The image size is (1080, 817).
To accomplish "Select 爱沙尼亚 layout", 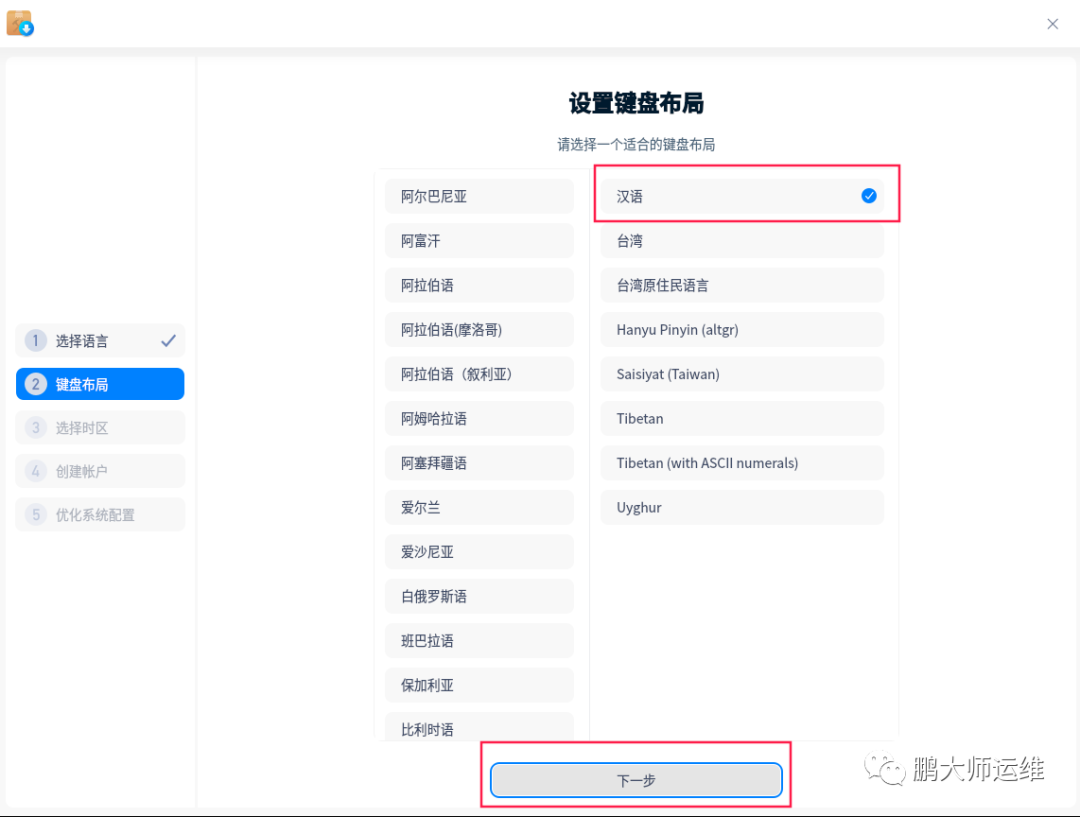I will click(x=479, y=552).
